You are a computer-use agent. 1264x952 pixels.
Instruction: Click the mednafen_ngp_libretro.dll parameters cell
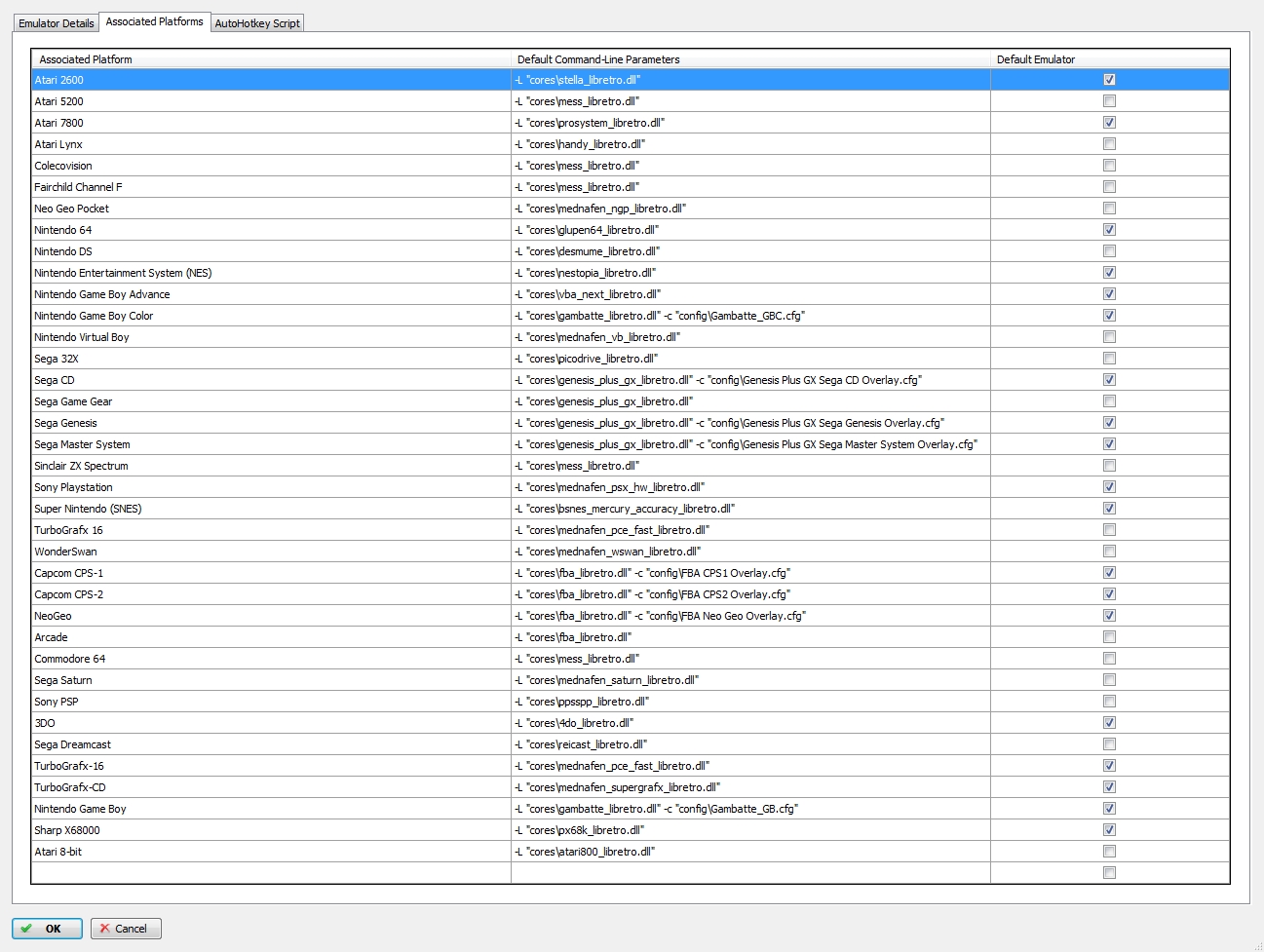point(750,209)
